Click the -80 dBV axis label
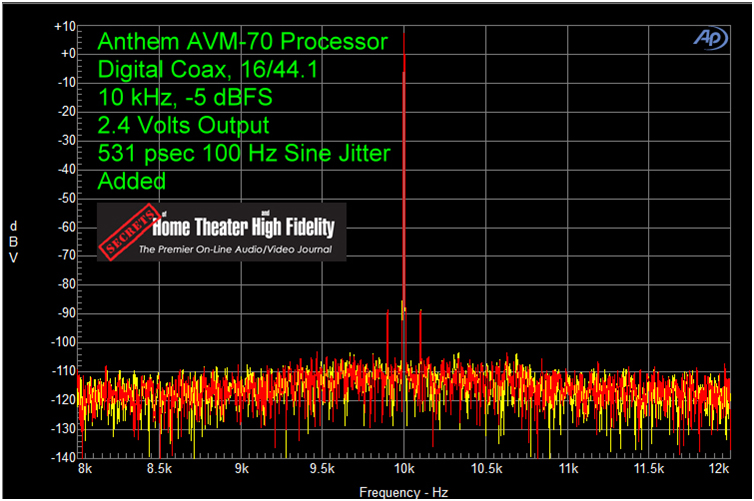Screen dimensions: 754x501 point(67,284)
